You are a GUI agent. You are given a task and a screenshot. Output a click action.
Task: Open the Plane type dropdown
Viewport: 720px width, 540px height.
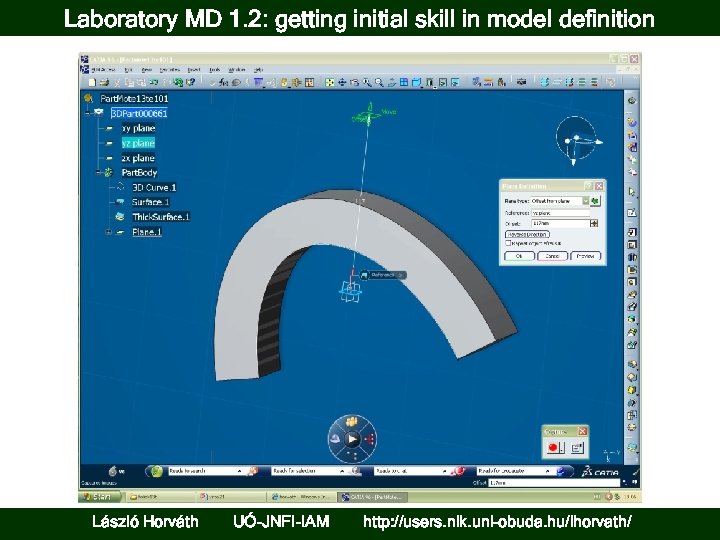[x=585, y=201]
